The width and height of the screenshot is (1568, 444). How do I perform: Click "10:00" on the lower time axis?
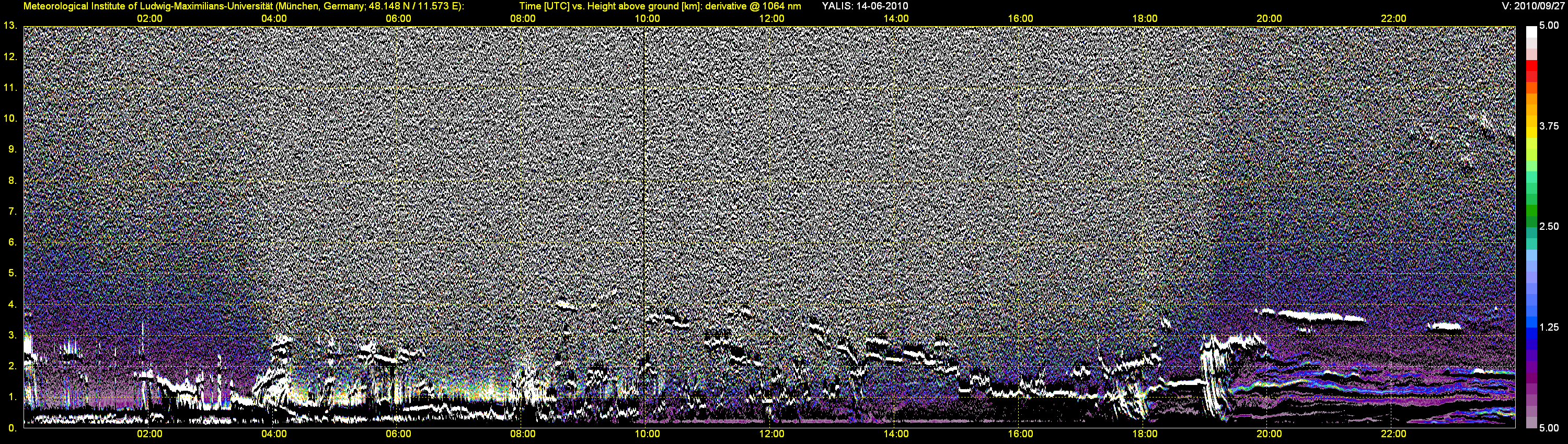pos(647,434)
